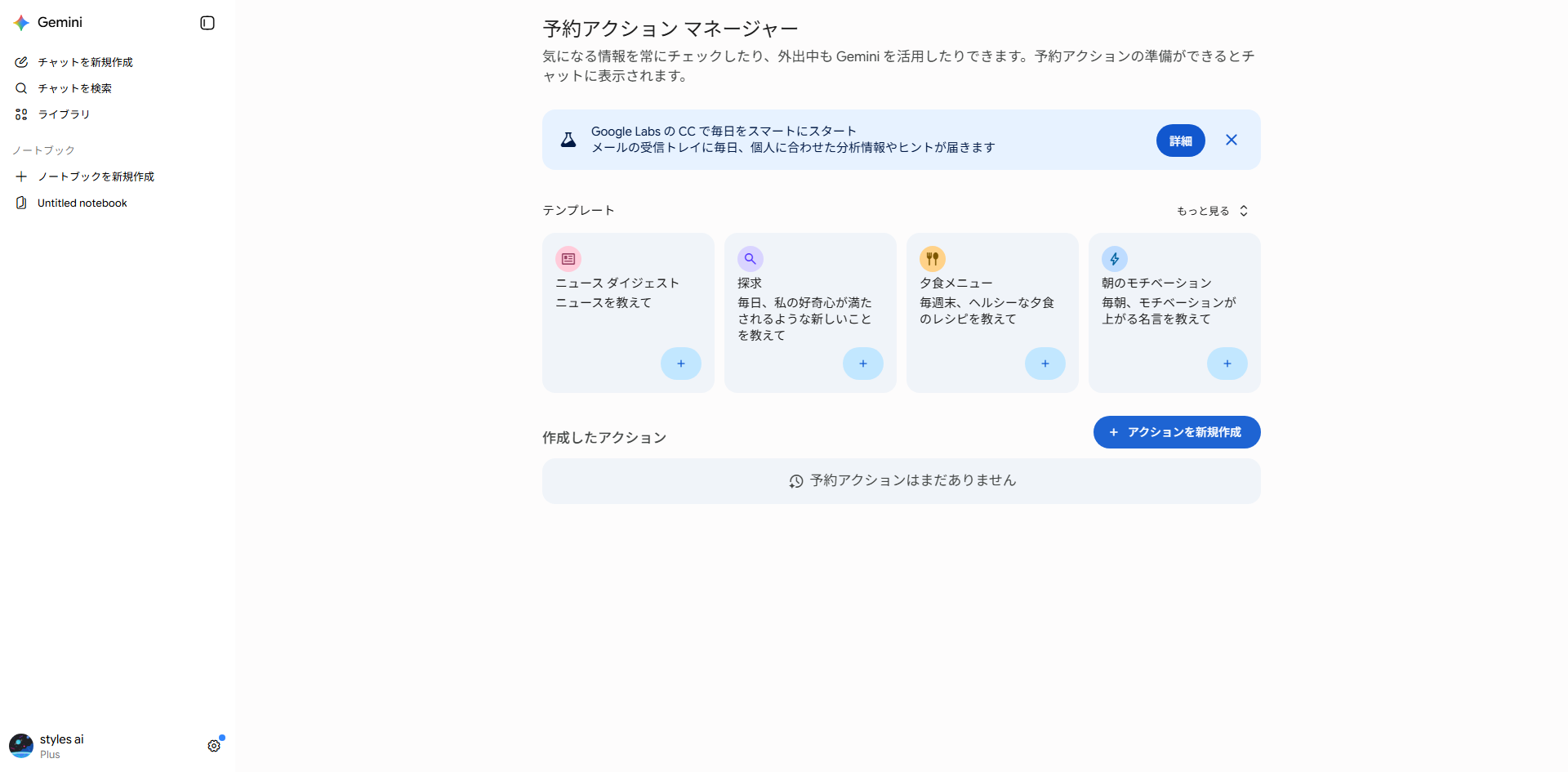Add the 朝のモチベーション template with plus
This screenshot has width=1568, height=772.
coord(1227,364)
